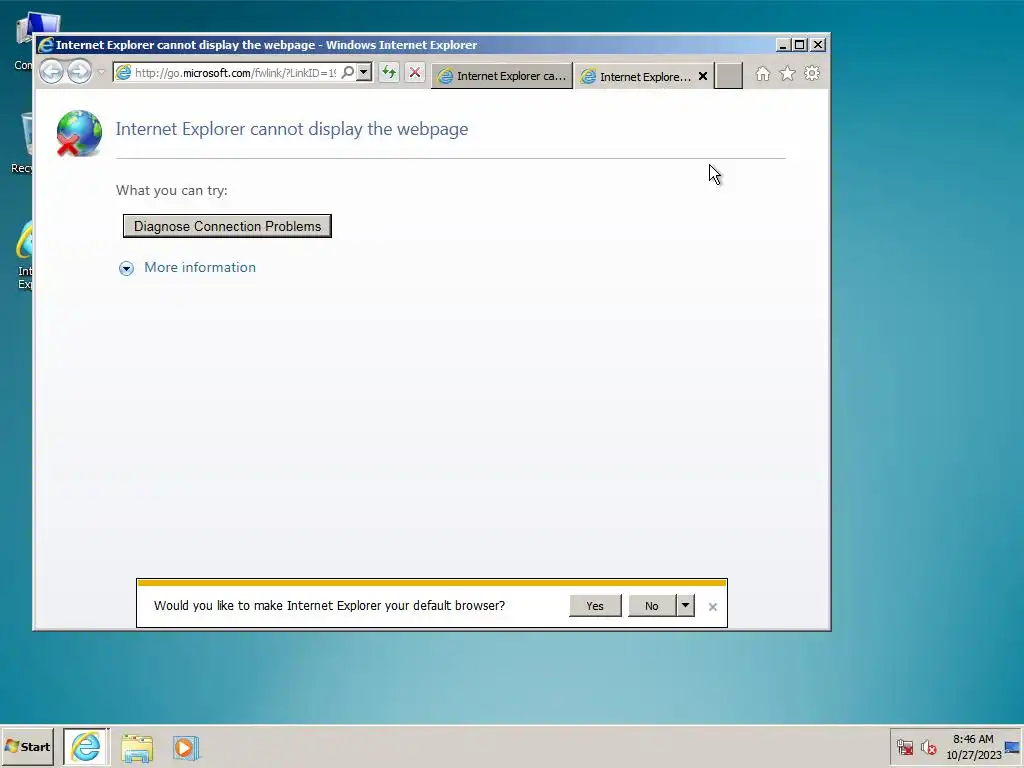Screen dimensions: 1024x768
Task: Go to the Home page icon
Action: [763, 74]
